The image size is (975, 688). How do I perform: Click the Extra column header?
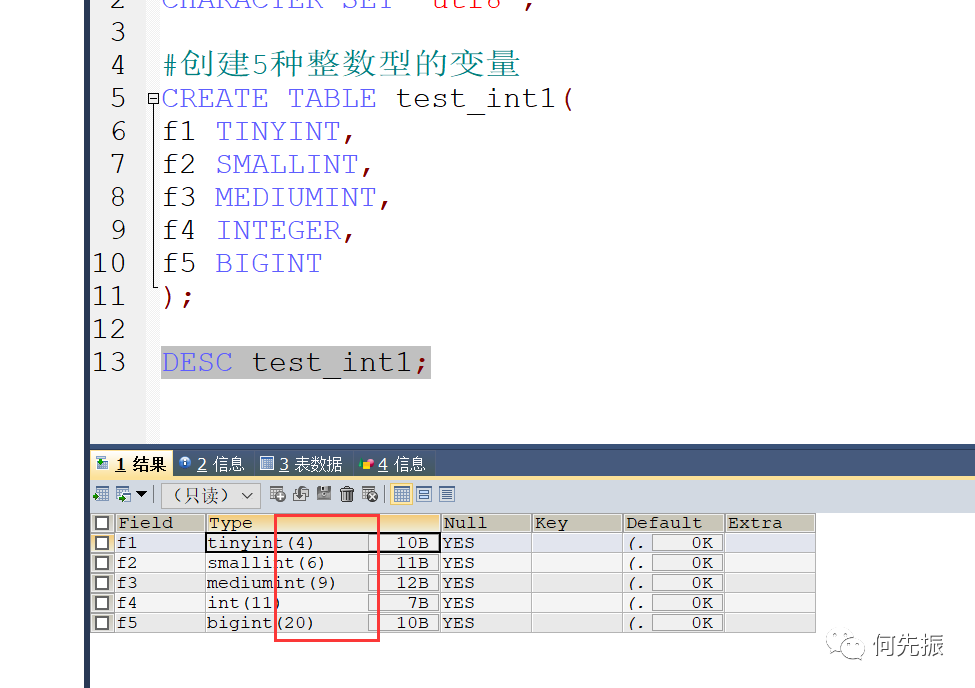click(x=770, y=523)
